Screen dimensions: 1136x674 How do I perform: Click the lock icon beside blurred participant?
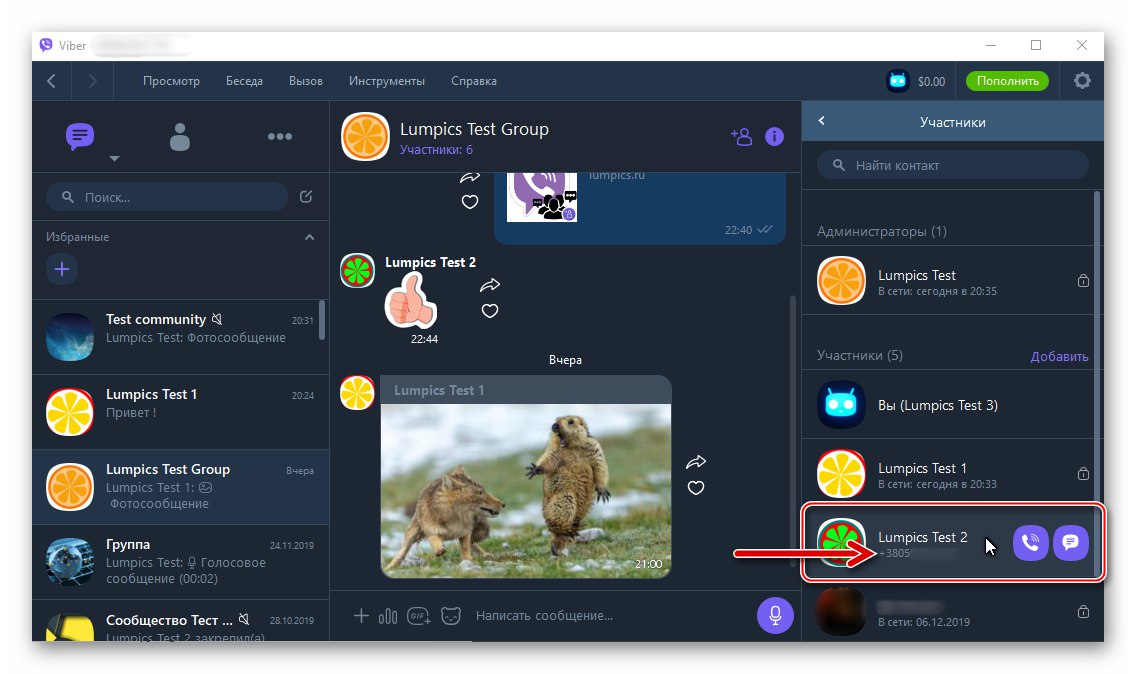tap(1083, 612)
